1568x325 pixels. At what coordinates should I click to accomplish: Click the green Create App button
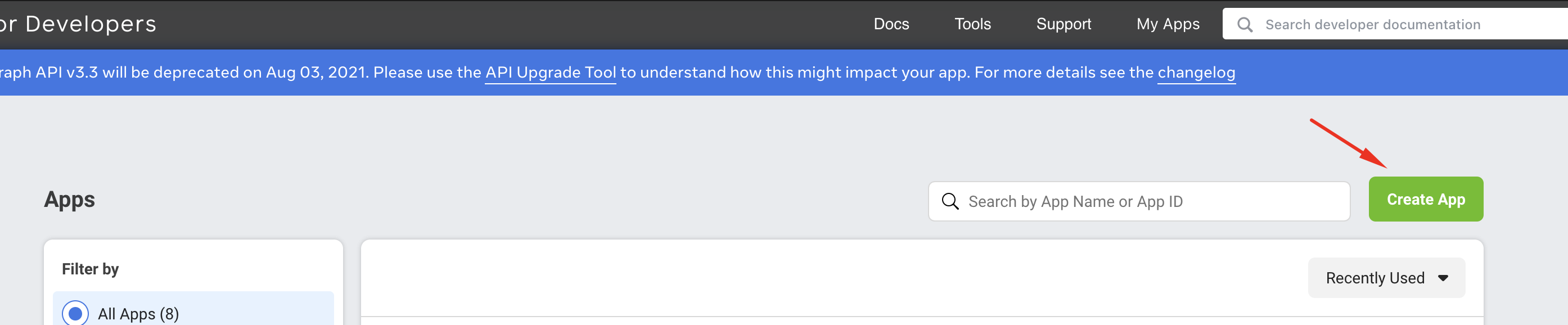tap(1426, 199)
